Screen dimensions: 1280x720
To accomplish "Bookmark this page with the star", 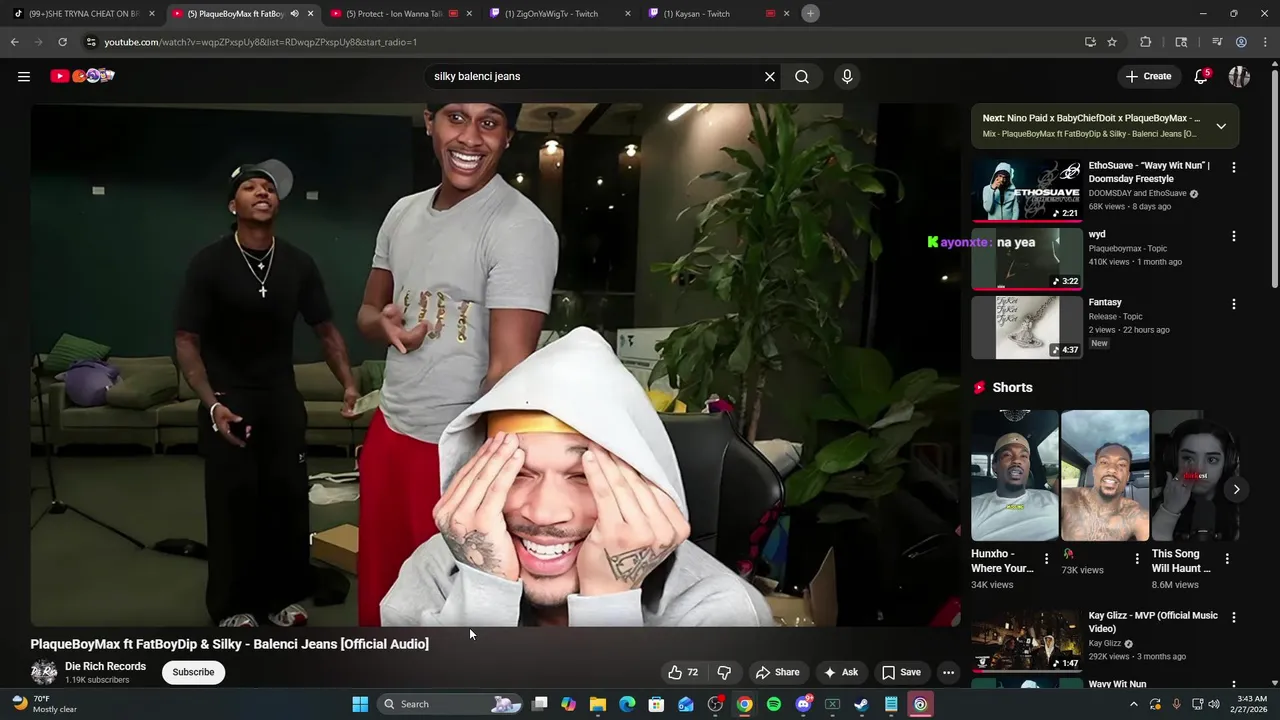I will point(1112,42).
